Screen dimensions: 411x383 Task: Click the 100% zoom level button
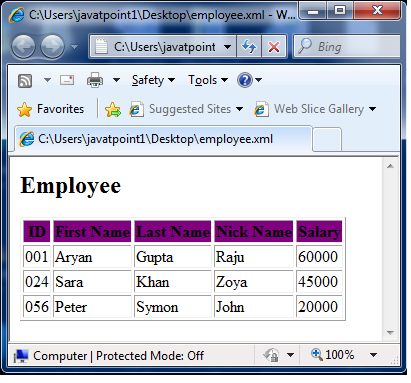point(332,355)
